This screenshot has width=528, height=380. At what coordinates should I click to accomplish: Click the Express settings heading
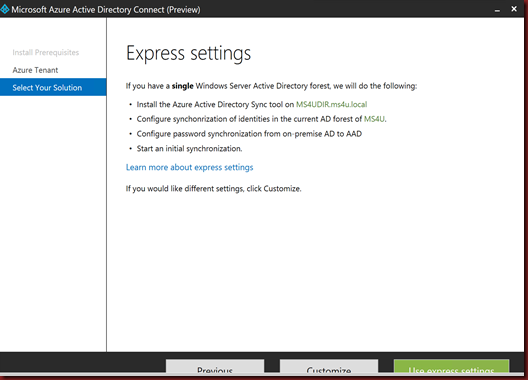(189, 54)
